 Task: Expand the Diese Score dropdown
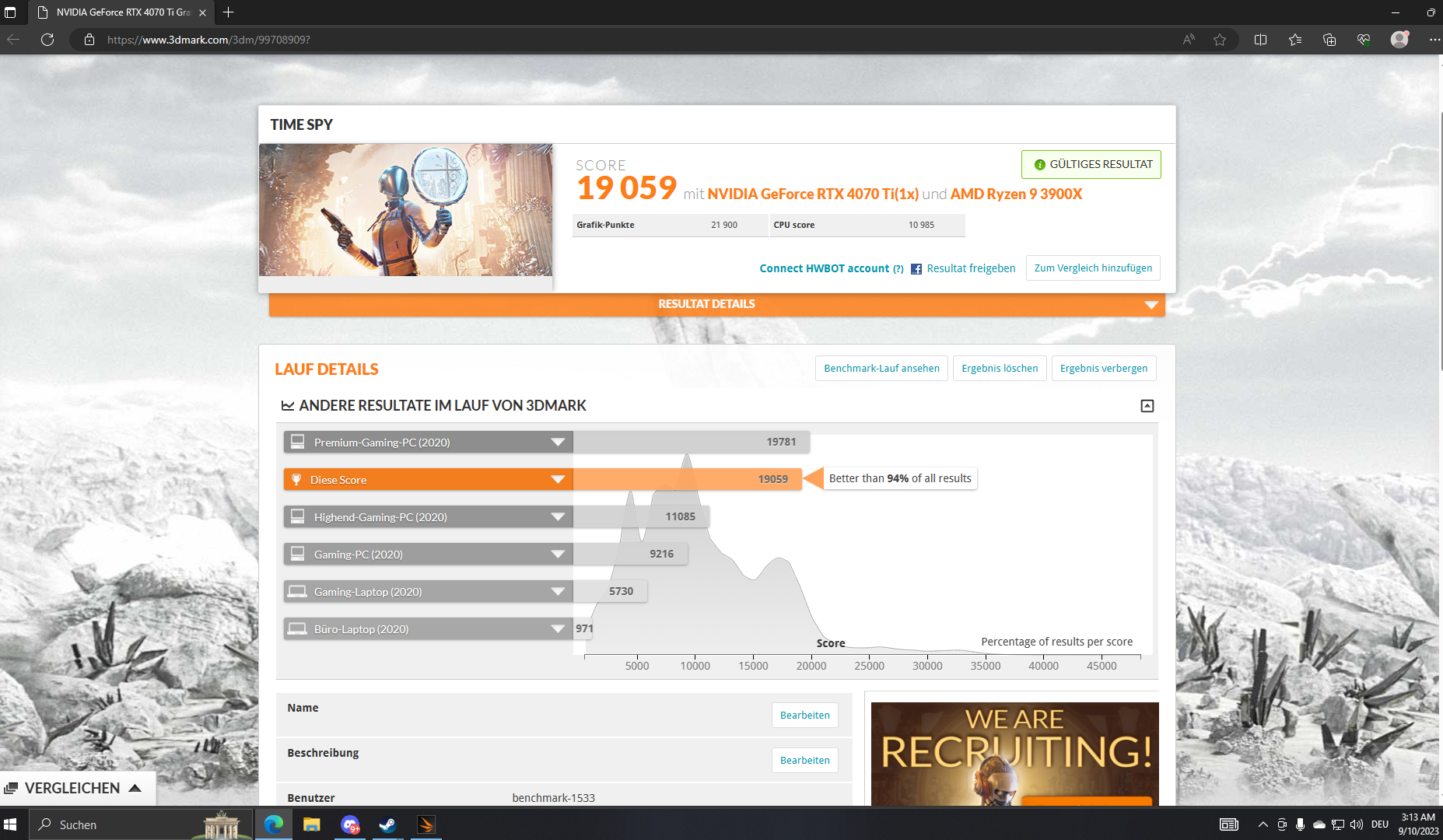[x=558, y=480]
